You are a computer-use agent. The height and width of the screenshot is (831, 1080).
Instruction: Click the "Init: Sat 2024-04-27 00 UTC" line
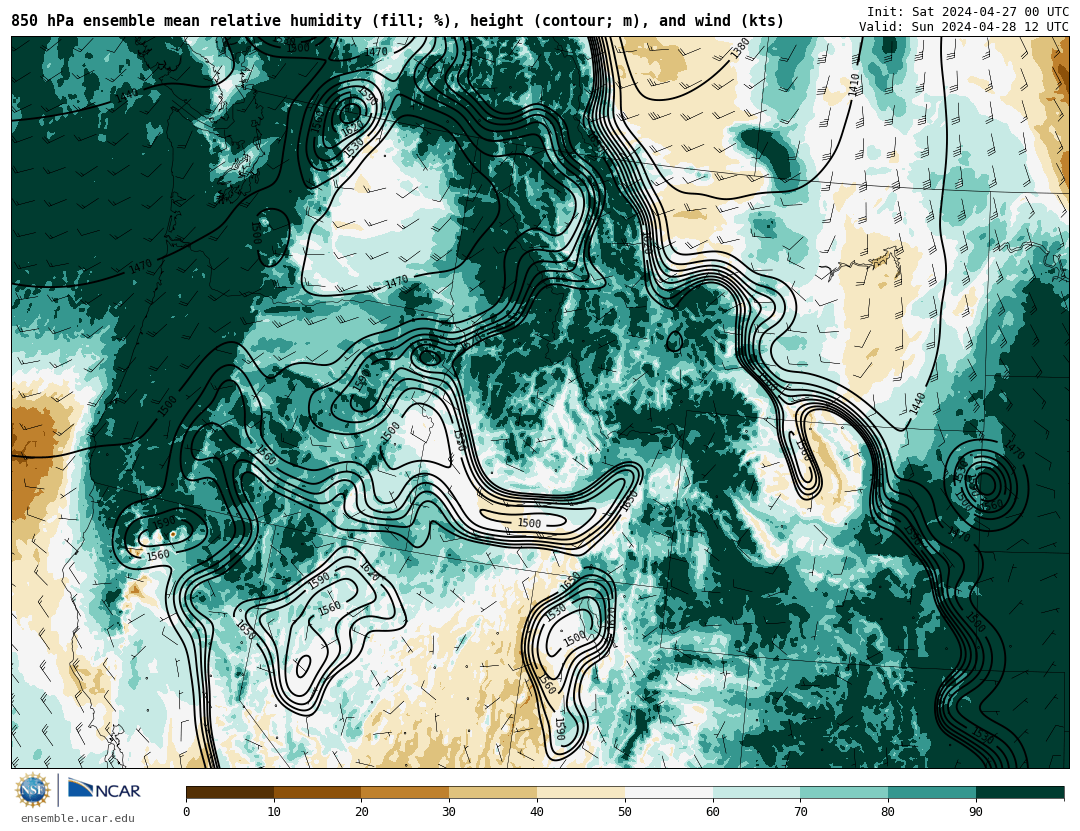point(968,12)
